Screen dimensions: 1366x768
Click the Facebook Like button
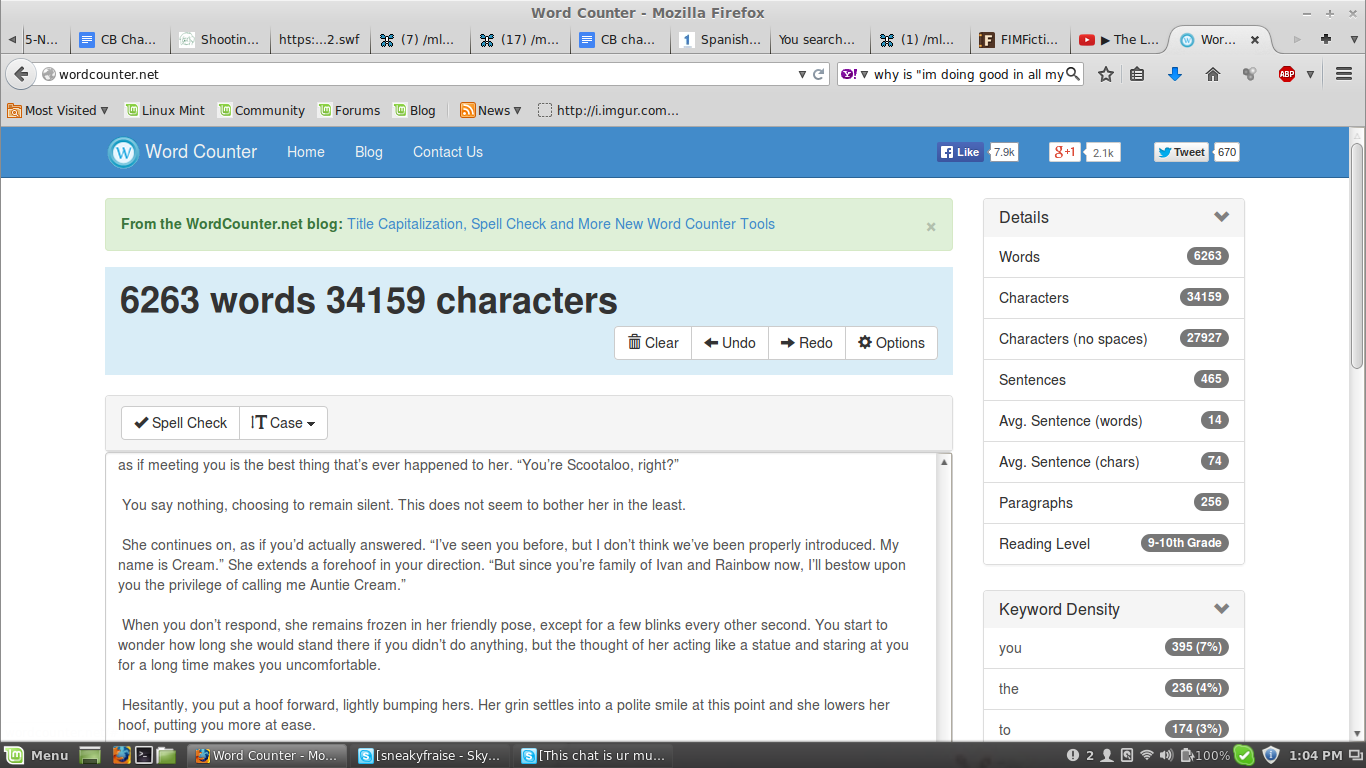coord(960,152)
